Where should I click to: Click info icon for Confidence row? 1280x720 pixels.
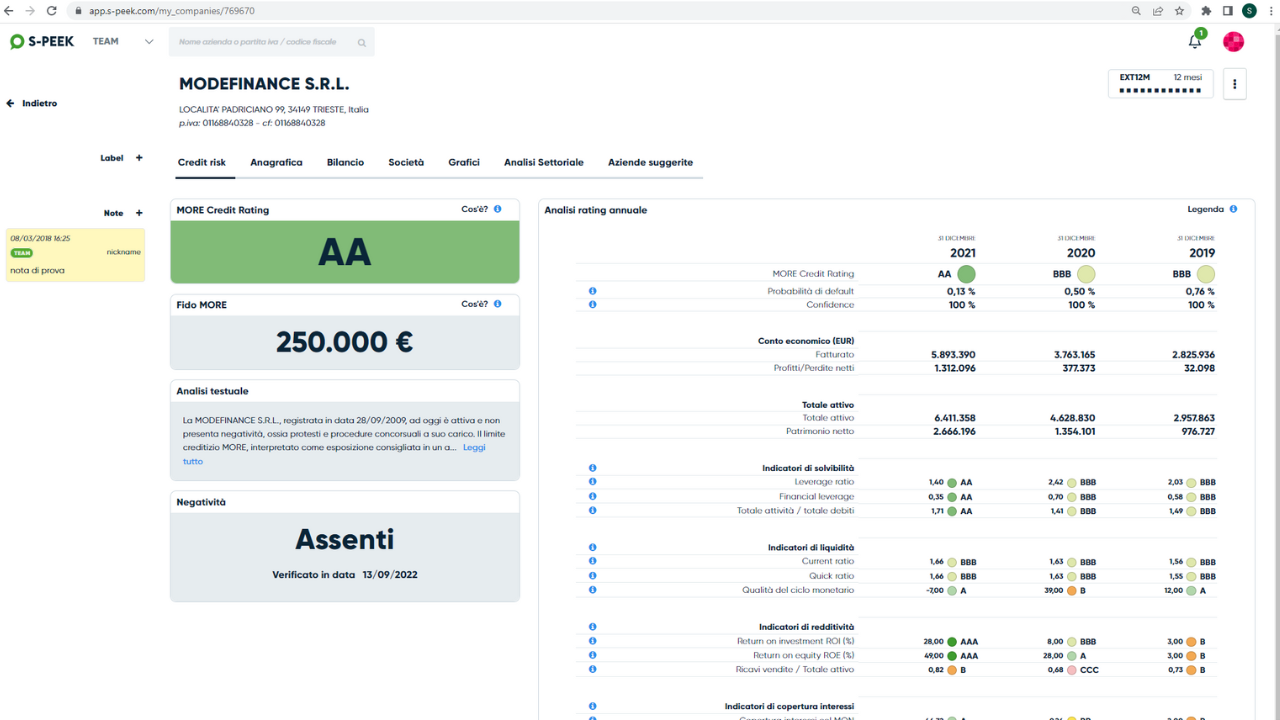pyautogui.click(x=593, y=305)
